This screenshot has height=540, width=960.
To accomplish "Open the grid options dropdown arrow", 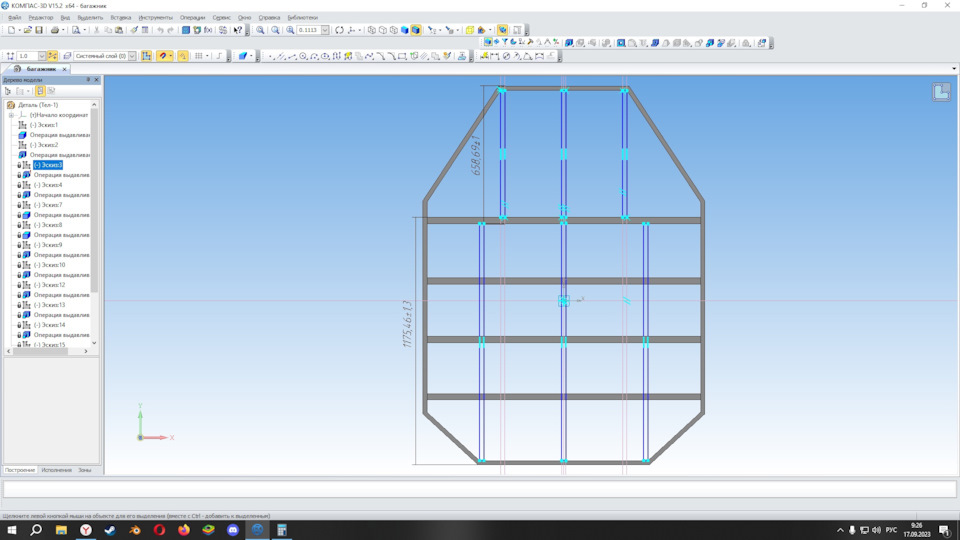I will (x=207, y=56).
